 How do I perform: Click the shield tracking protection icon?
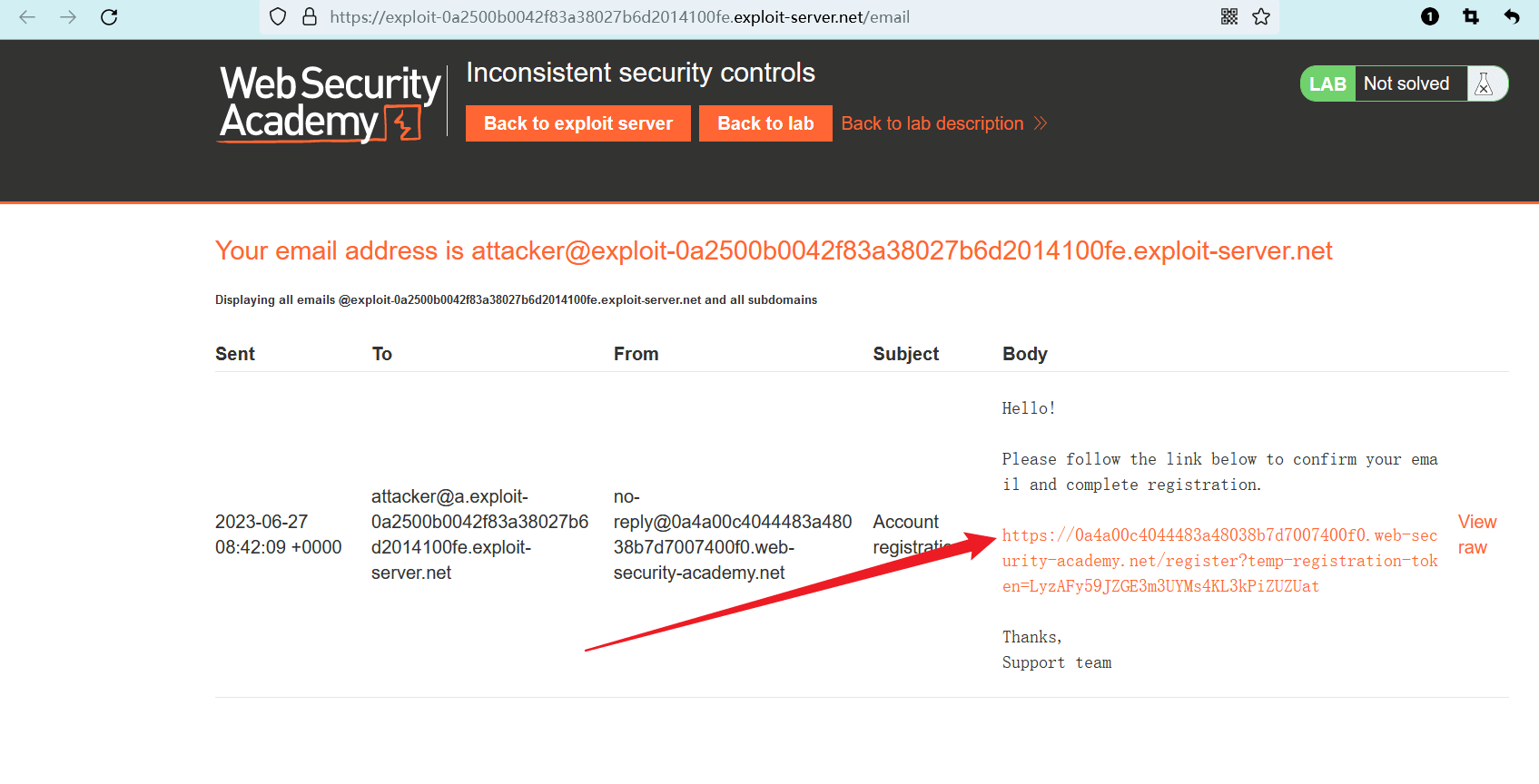coord(279,17)
